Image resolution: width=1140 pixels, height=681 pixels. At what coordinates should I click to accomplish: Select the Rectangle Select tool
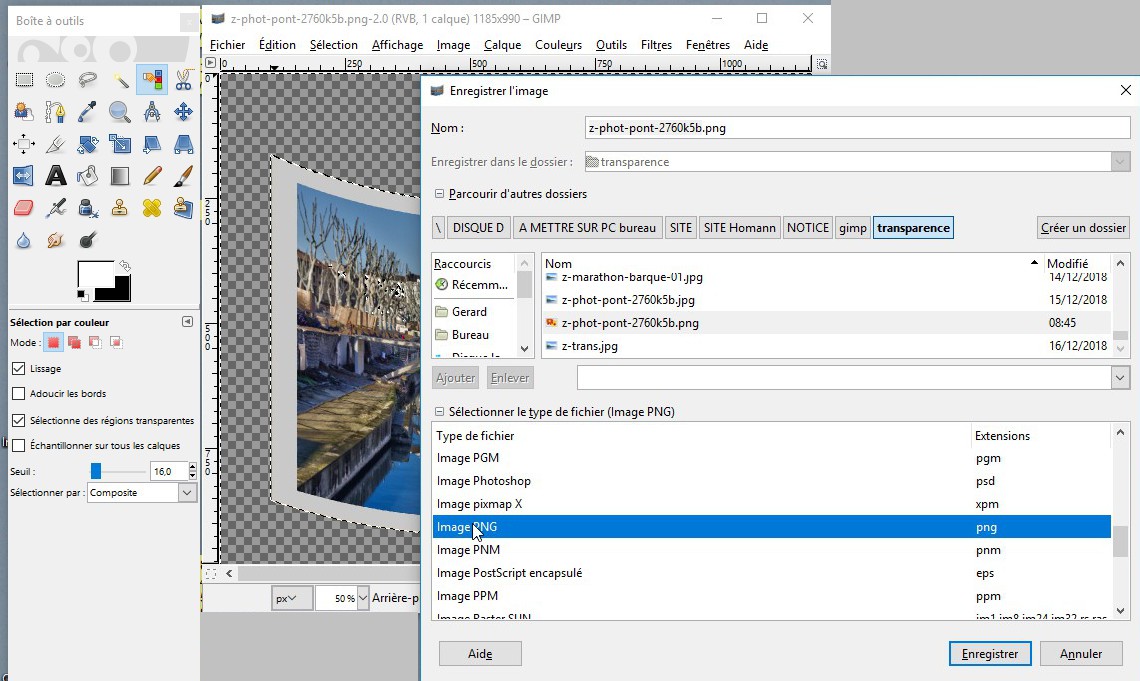pyautogui.click(x=24, y=80)
